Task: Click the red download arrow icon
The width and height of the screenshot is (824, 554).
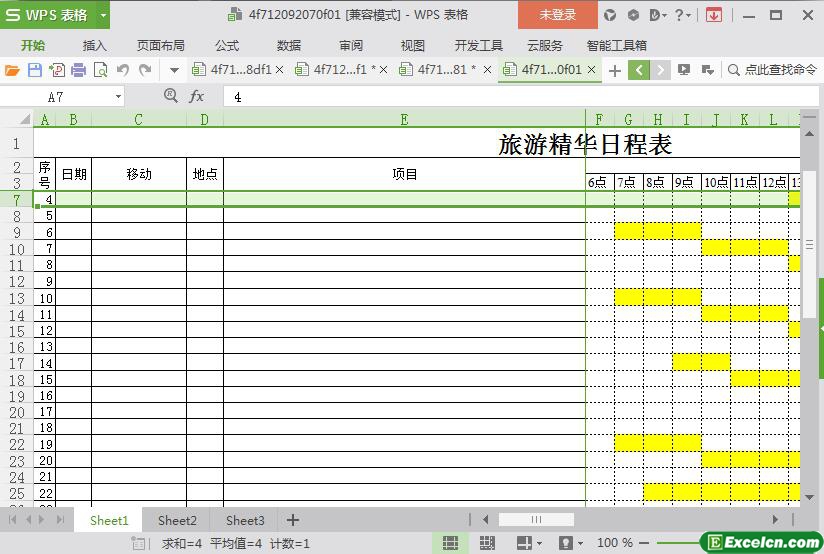Action: tap(713, 15)
